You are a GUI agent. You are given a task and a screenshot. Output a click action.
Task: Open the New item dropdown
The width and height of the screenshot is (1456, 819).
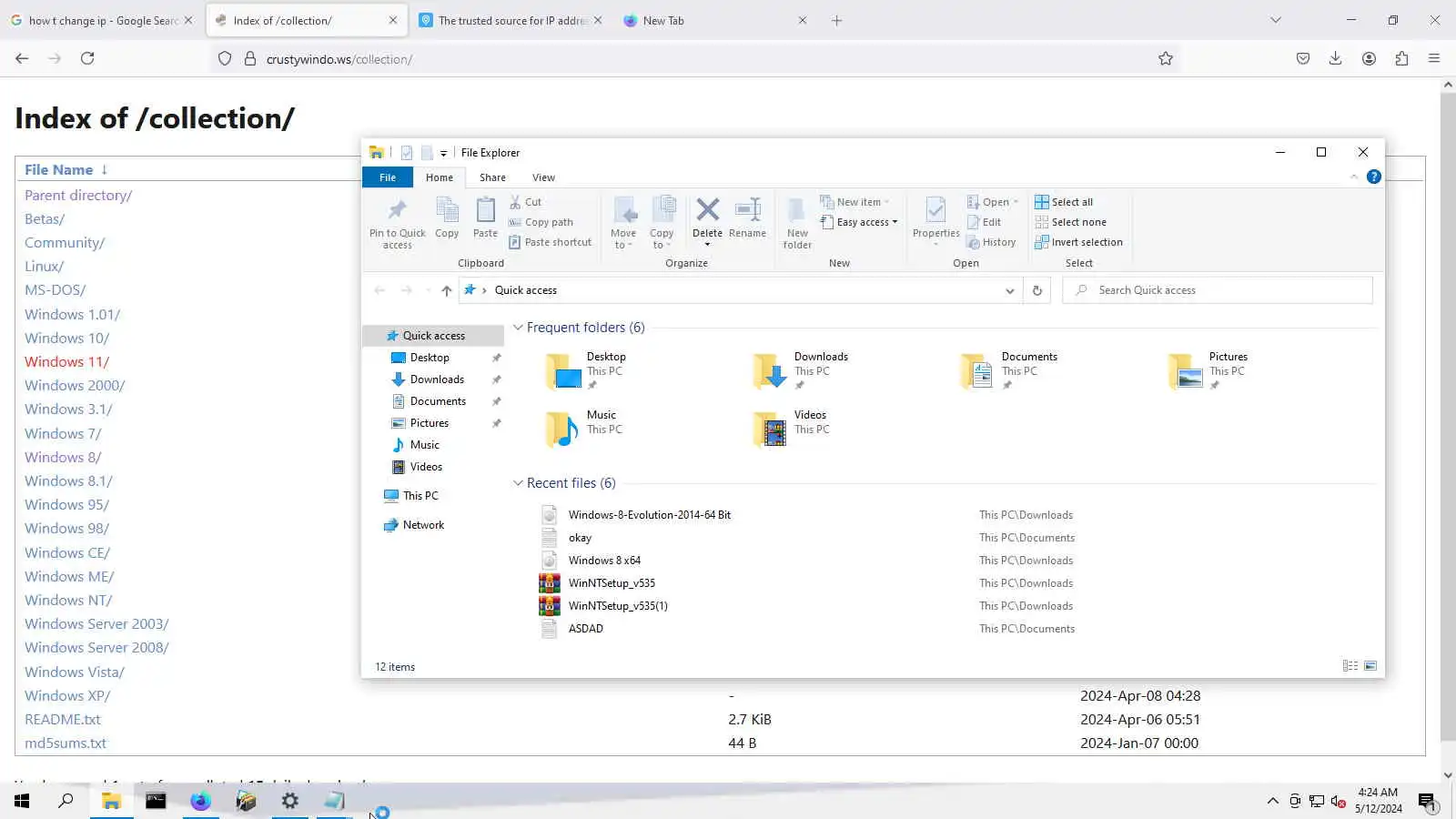pos(854,202)
